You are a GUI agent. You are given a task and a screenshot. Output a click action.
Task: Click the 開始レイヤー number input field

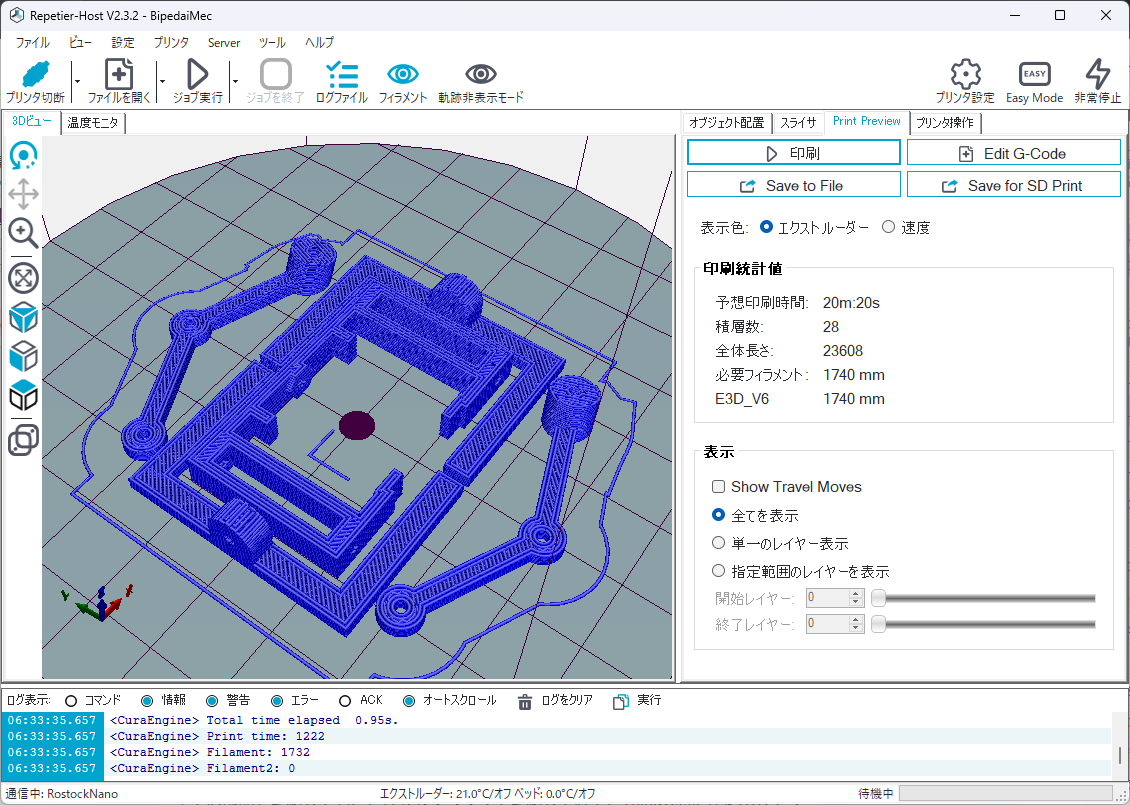828,598
